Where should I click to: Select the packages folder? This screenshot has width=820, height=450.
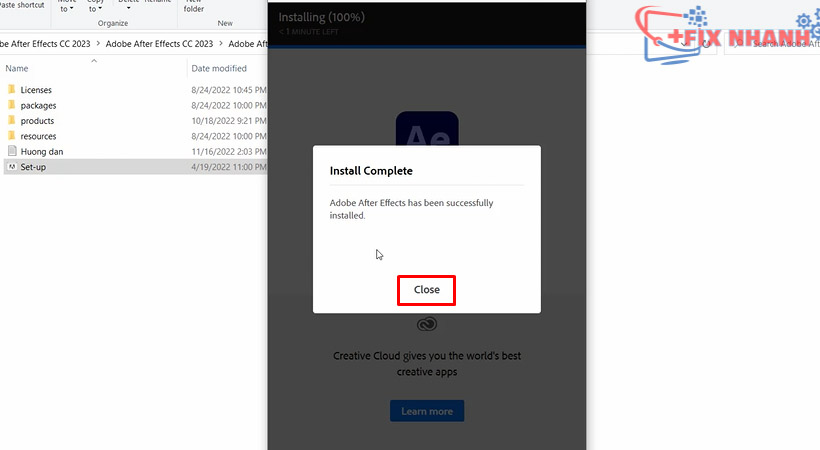[x=38, y=105]
